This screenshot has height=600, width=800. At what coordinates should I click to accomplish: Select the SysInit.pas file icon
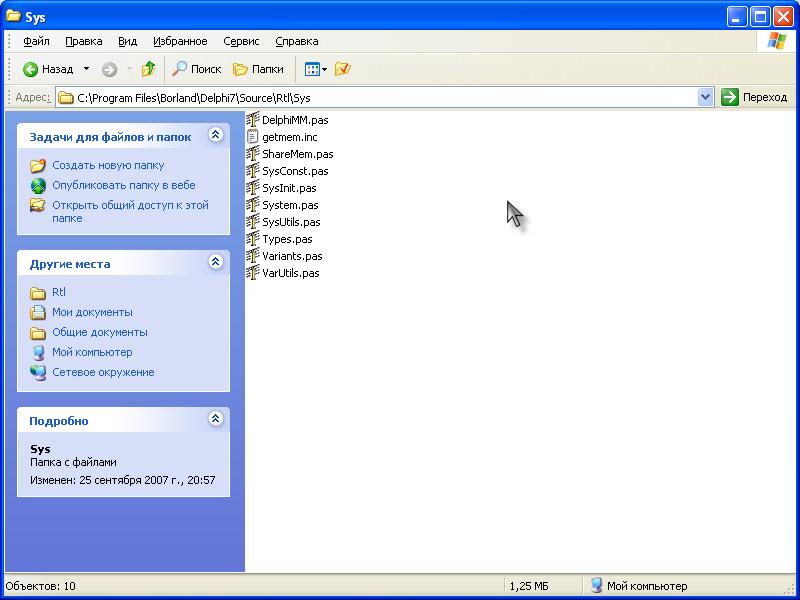(253, 188)
